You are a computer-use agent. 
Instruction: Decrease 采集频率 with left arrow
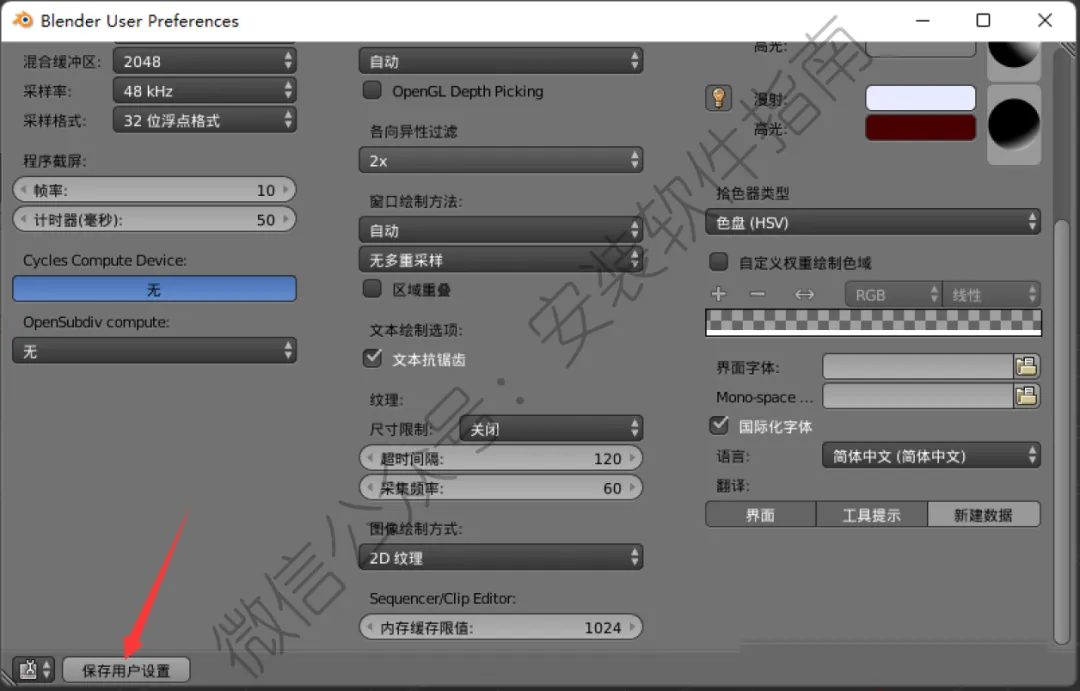370,488
